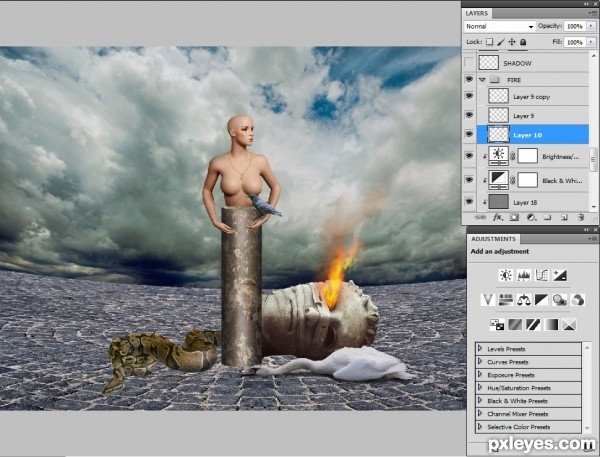Select the LAYERS panel tab
The image size is (600, 457).
tap(477, 13)
